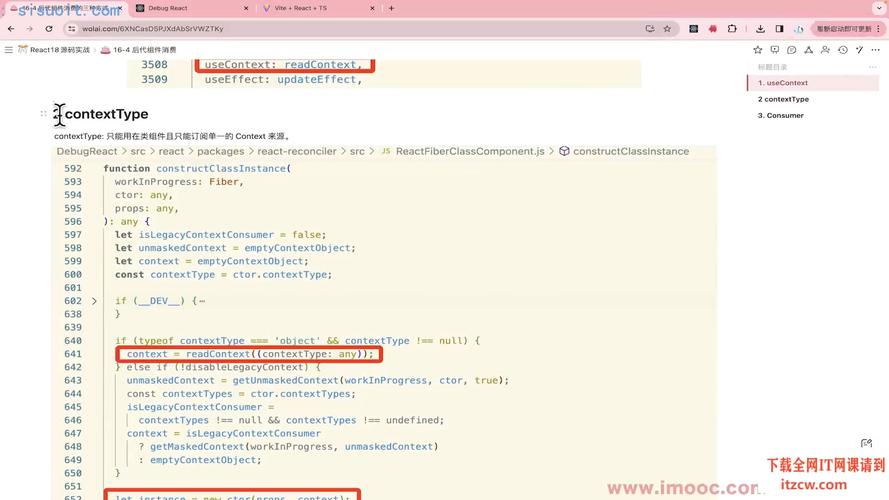
Task: Install app icon in address bar
Action: (x=650, y=28)
